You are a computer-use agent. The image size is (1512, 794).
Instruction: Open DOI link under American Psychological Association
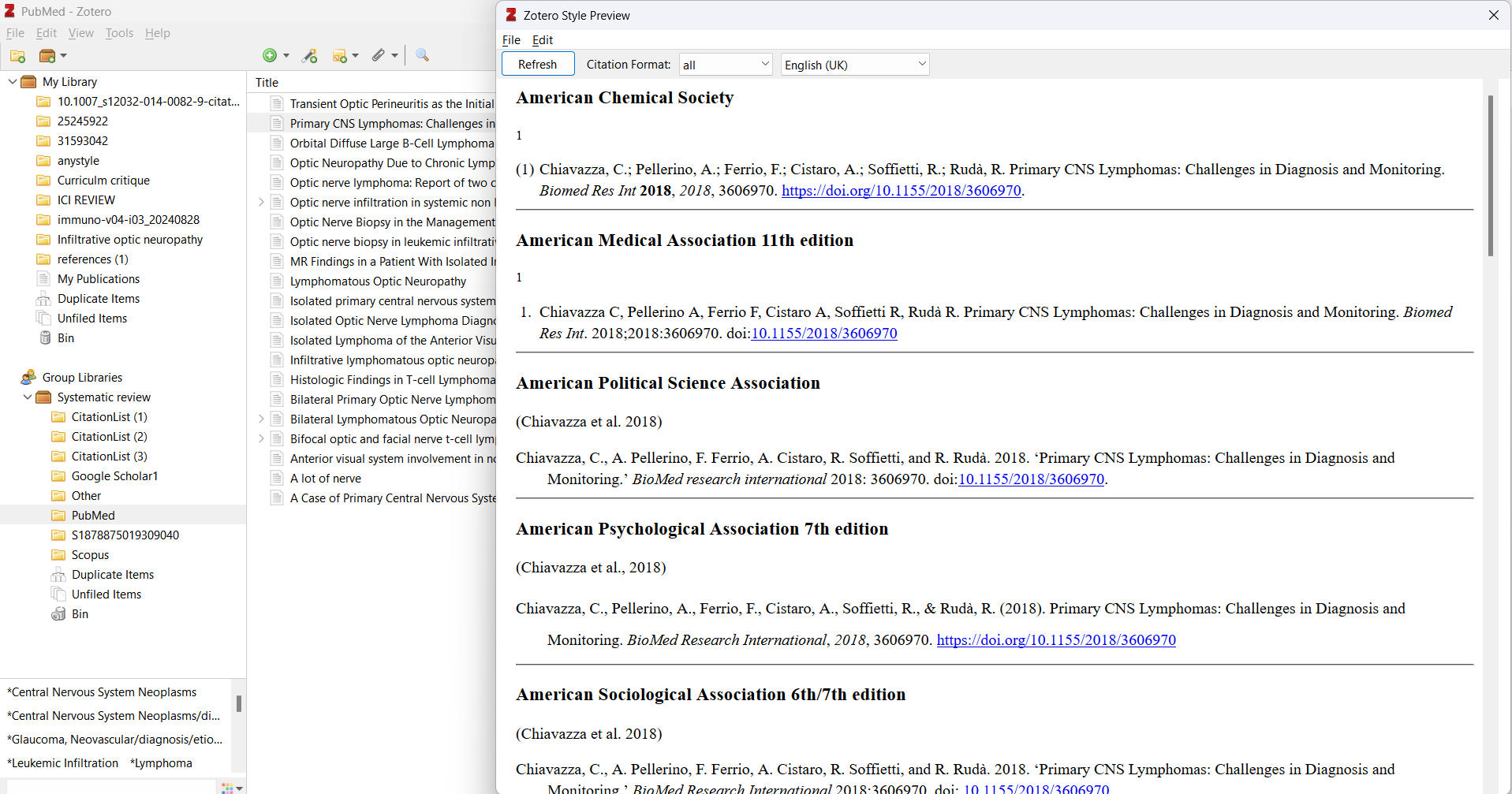tap(1056, 640)
